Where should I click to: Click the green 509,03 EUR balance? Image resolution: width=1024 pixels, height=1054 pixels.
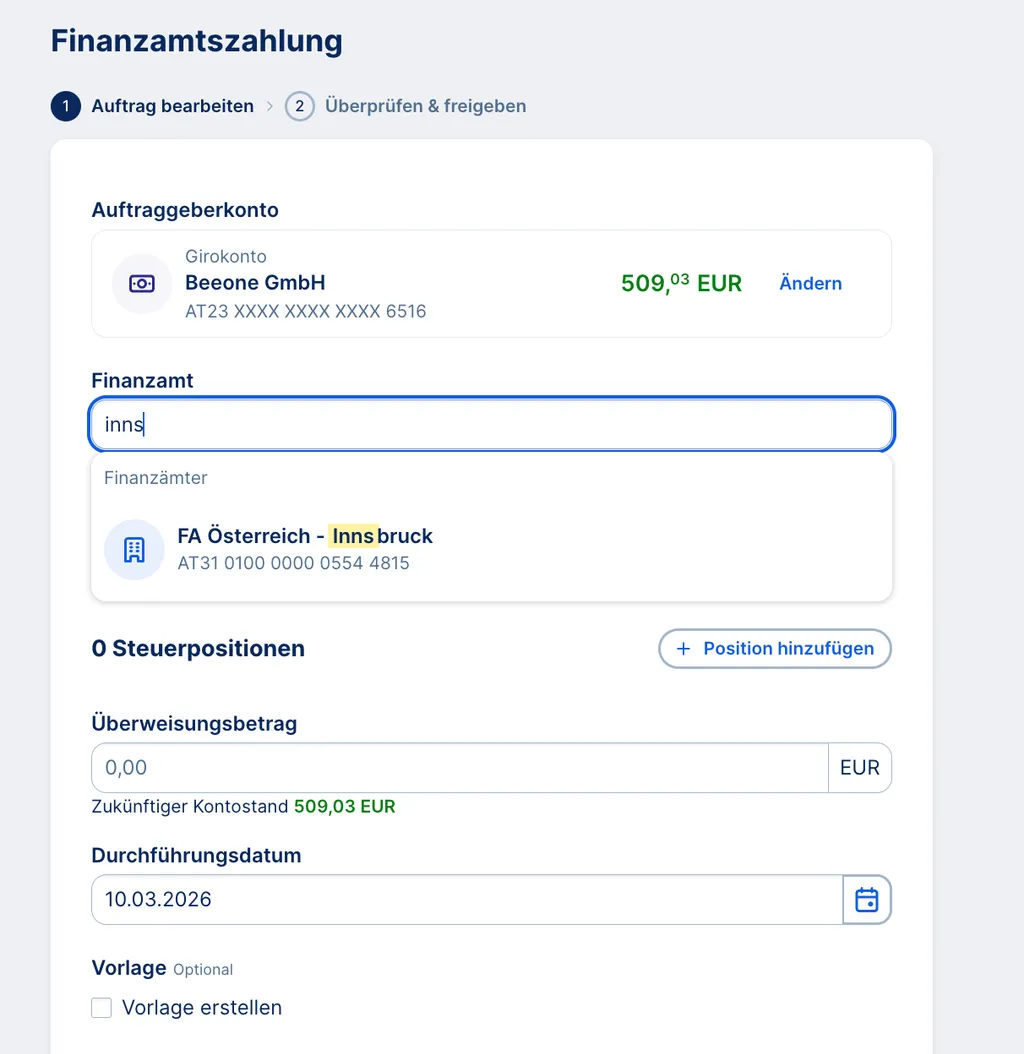[x=681, y=283]
